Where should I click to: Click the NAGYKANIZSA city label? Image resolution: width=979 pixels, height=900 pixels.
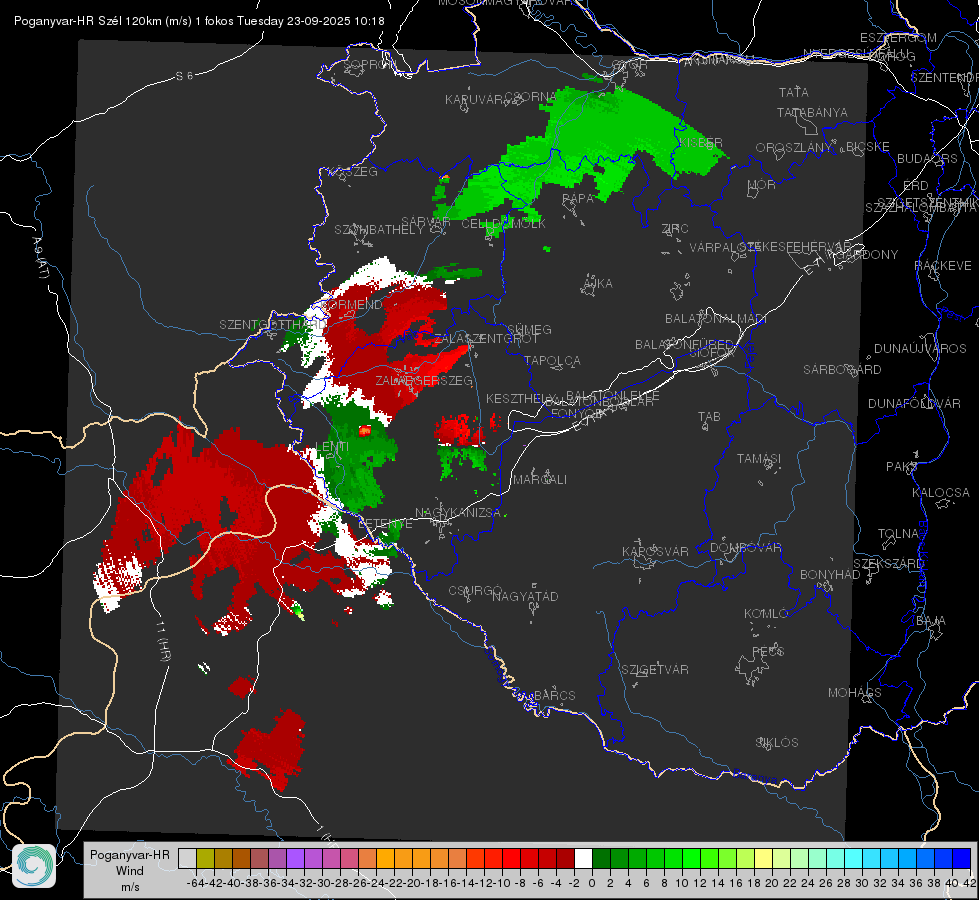click(x=458, y=513)
